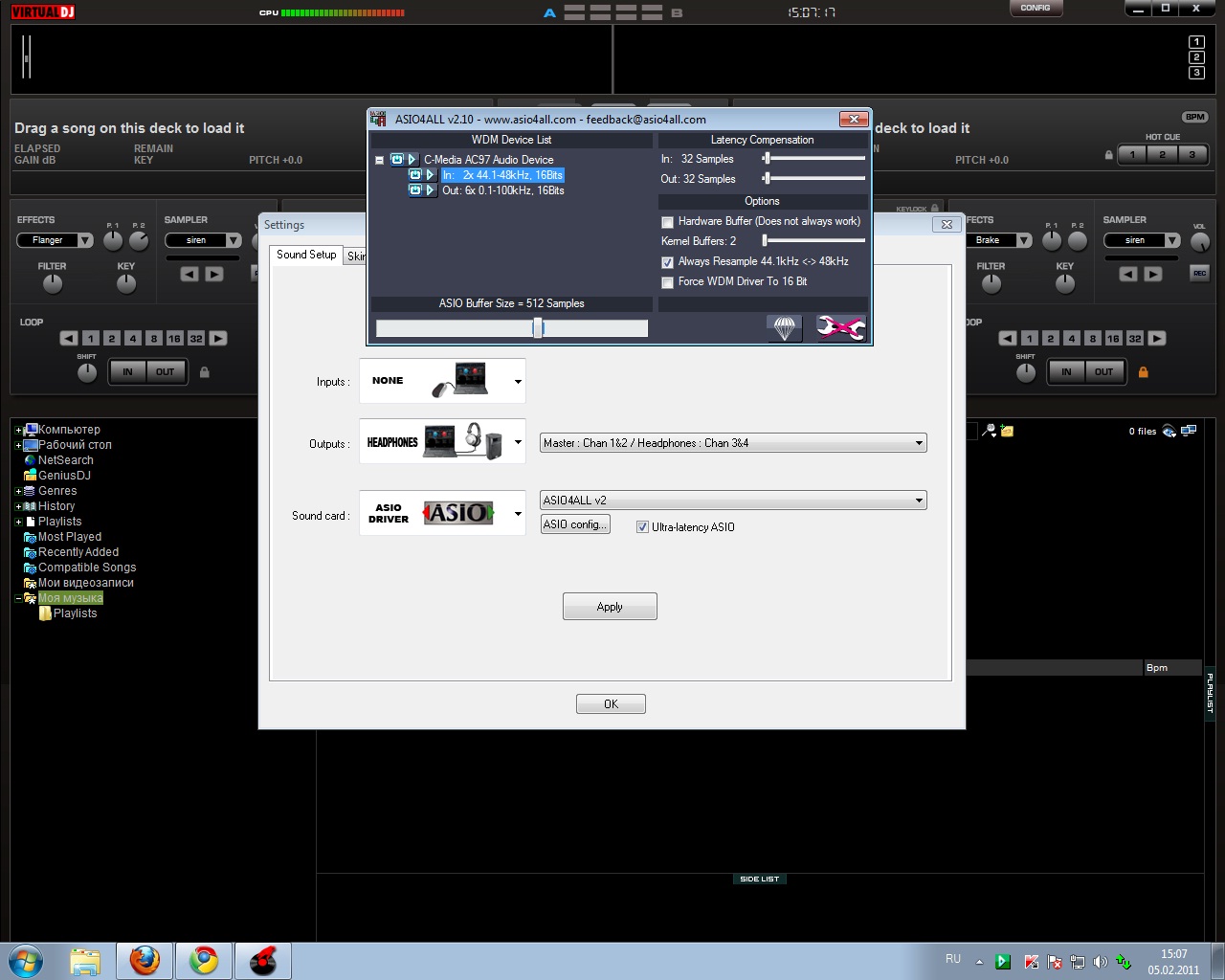The height and width of the screenshot is (980, 1225).
Task: Open the vertical PLAYLIST side tab
Action: [1210, 692]
